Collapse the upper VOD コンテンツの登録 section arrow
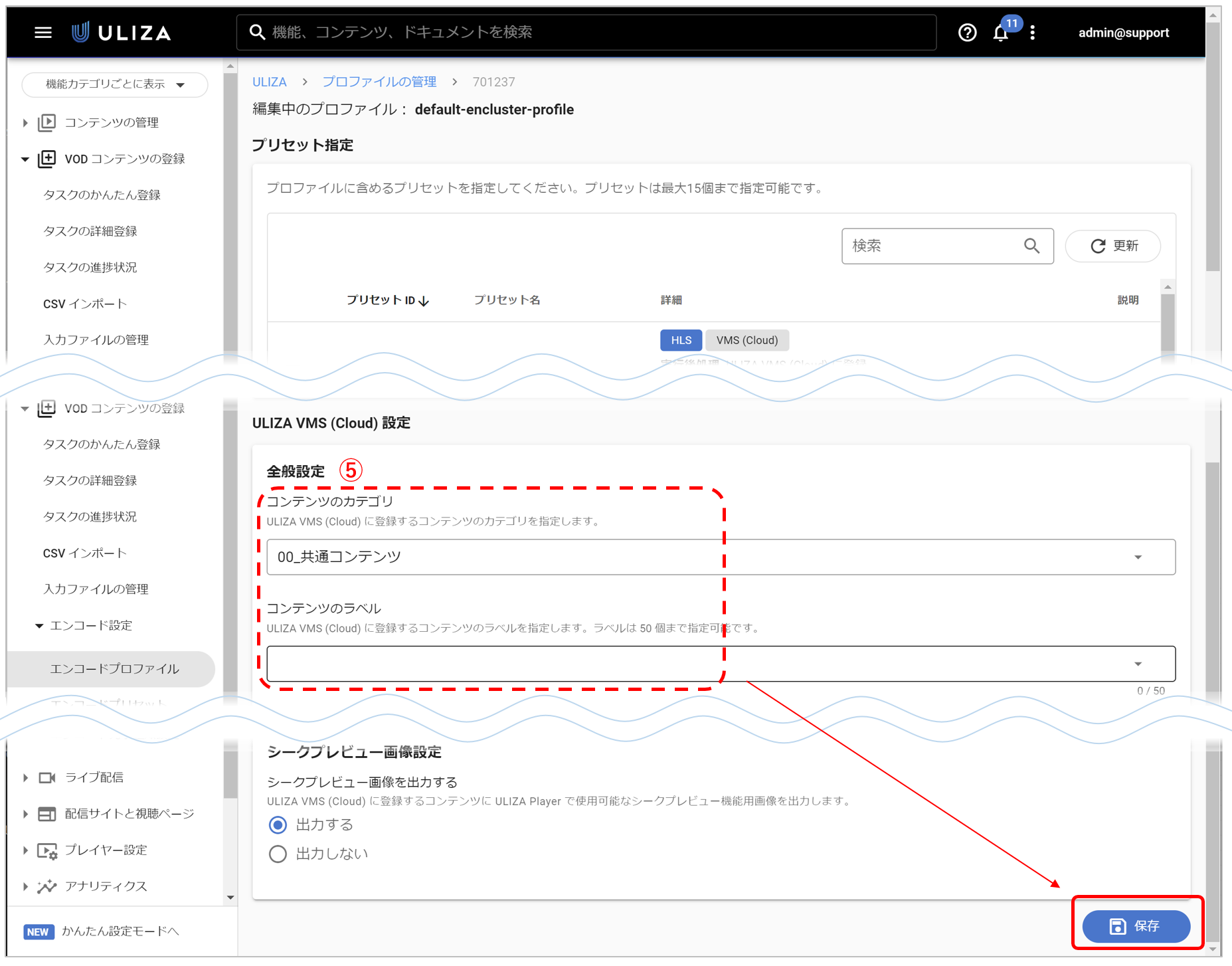Image resolution: width=1232 pixels, height=966 pixels. point(25,159)
